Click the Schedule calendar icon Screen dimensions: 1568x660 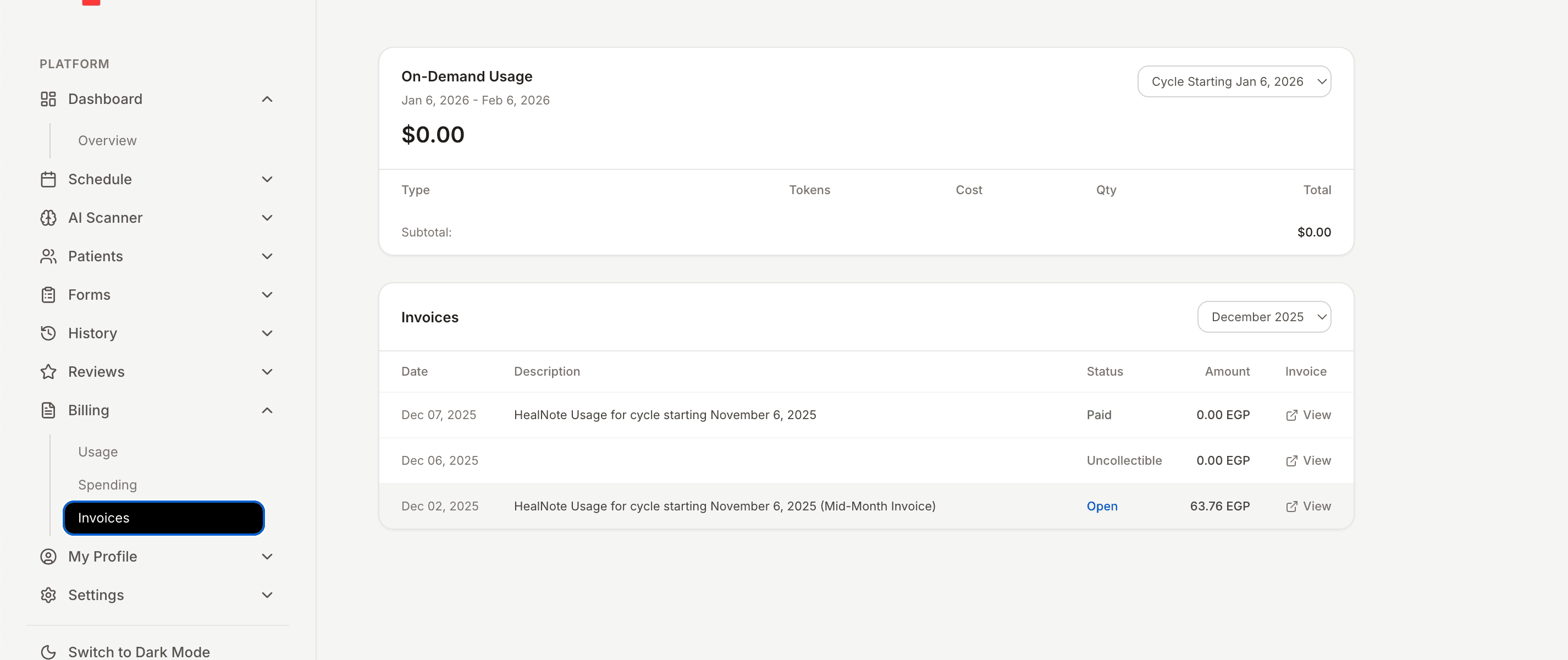(x=48, y=180)
